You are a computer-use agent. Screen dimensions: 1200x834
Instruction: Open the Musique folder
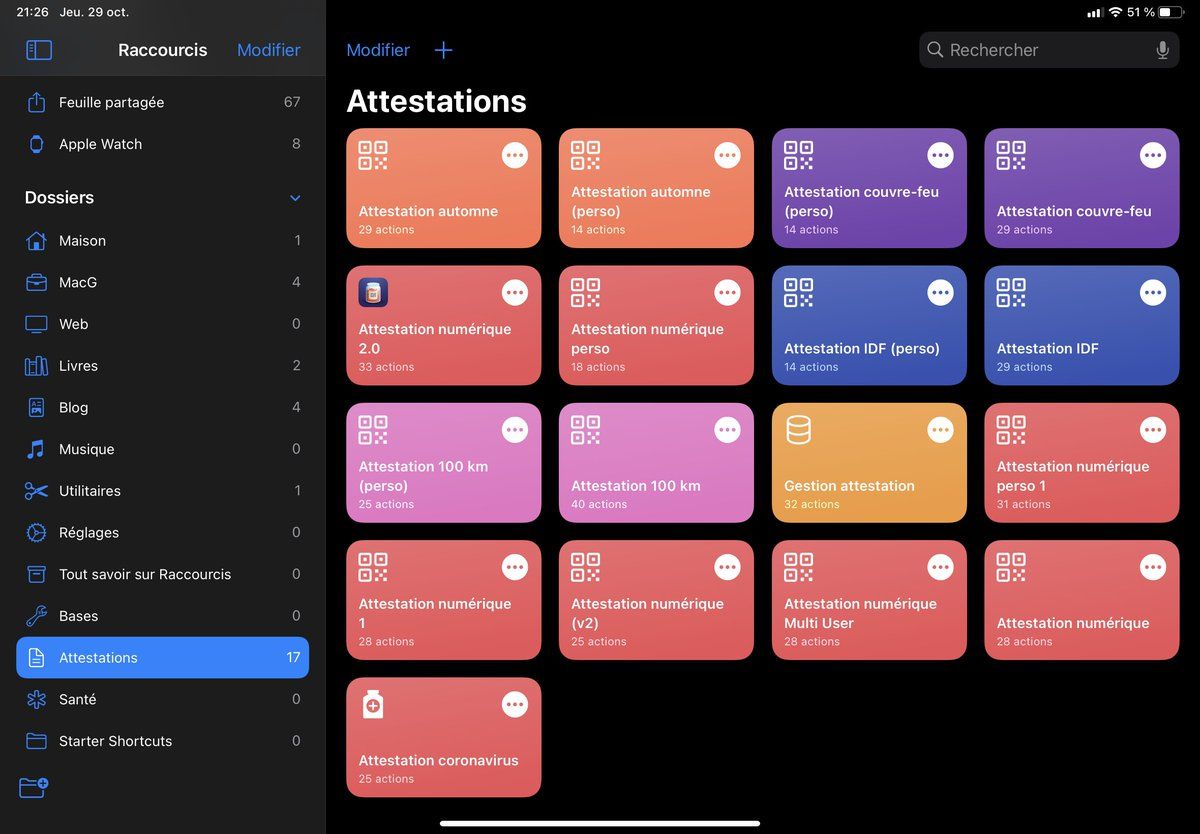163,449
